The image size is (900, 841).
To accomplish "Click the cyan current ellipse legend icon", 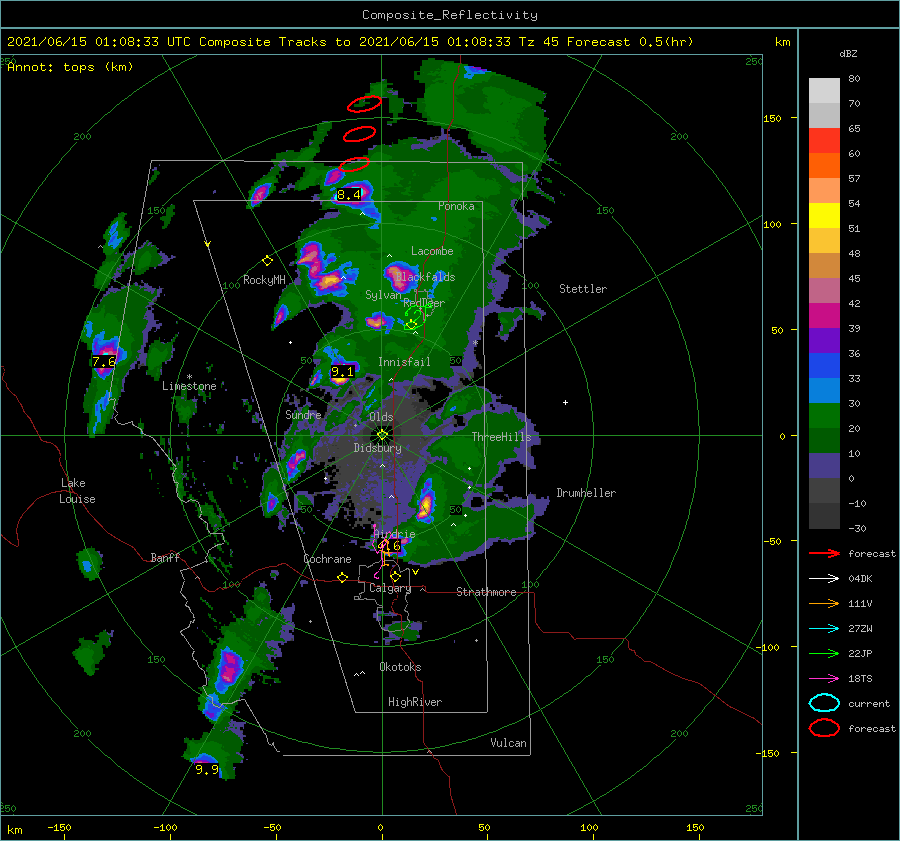I will pos(824,703).
